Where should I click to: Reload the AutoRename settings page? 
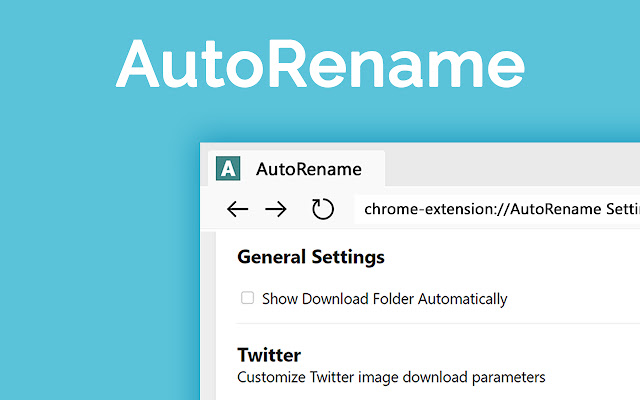(322, 209)
